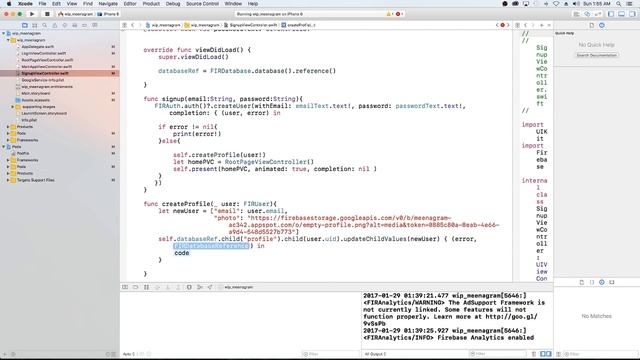Expand Targets Support Files folder
Screen dimensions: 640x360
(8, 180)
